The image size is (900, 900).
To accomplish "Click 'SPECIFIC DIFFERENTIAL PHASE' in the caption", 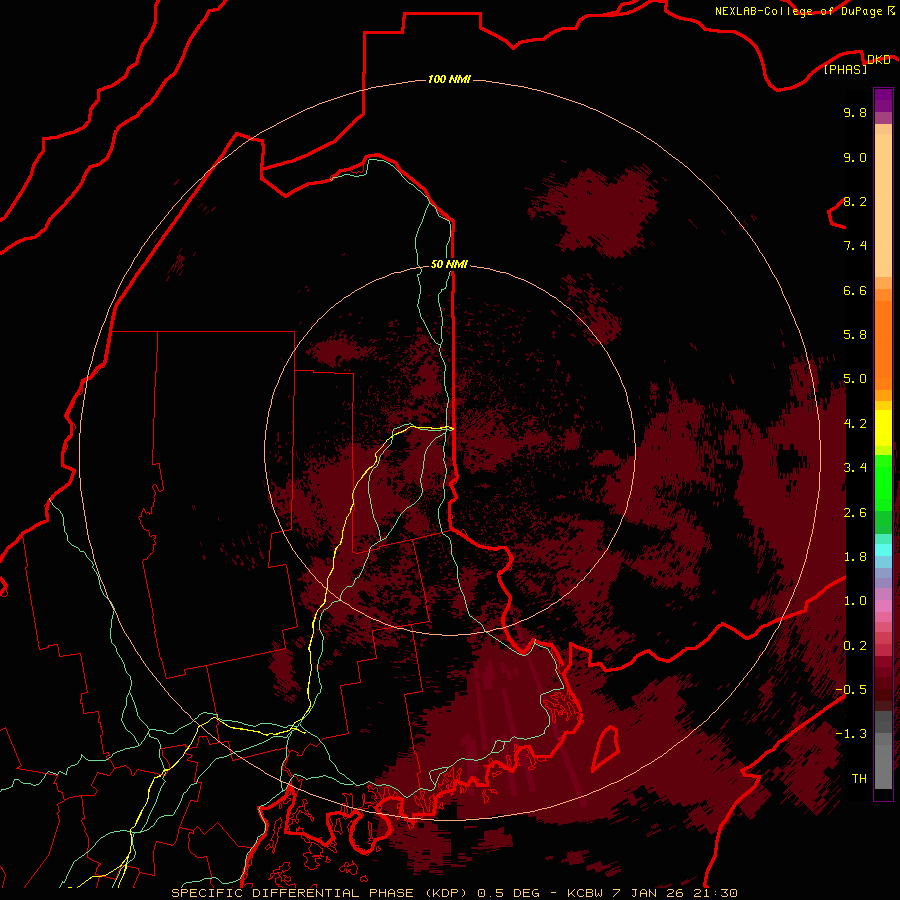I will point(292,893).
